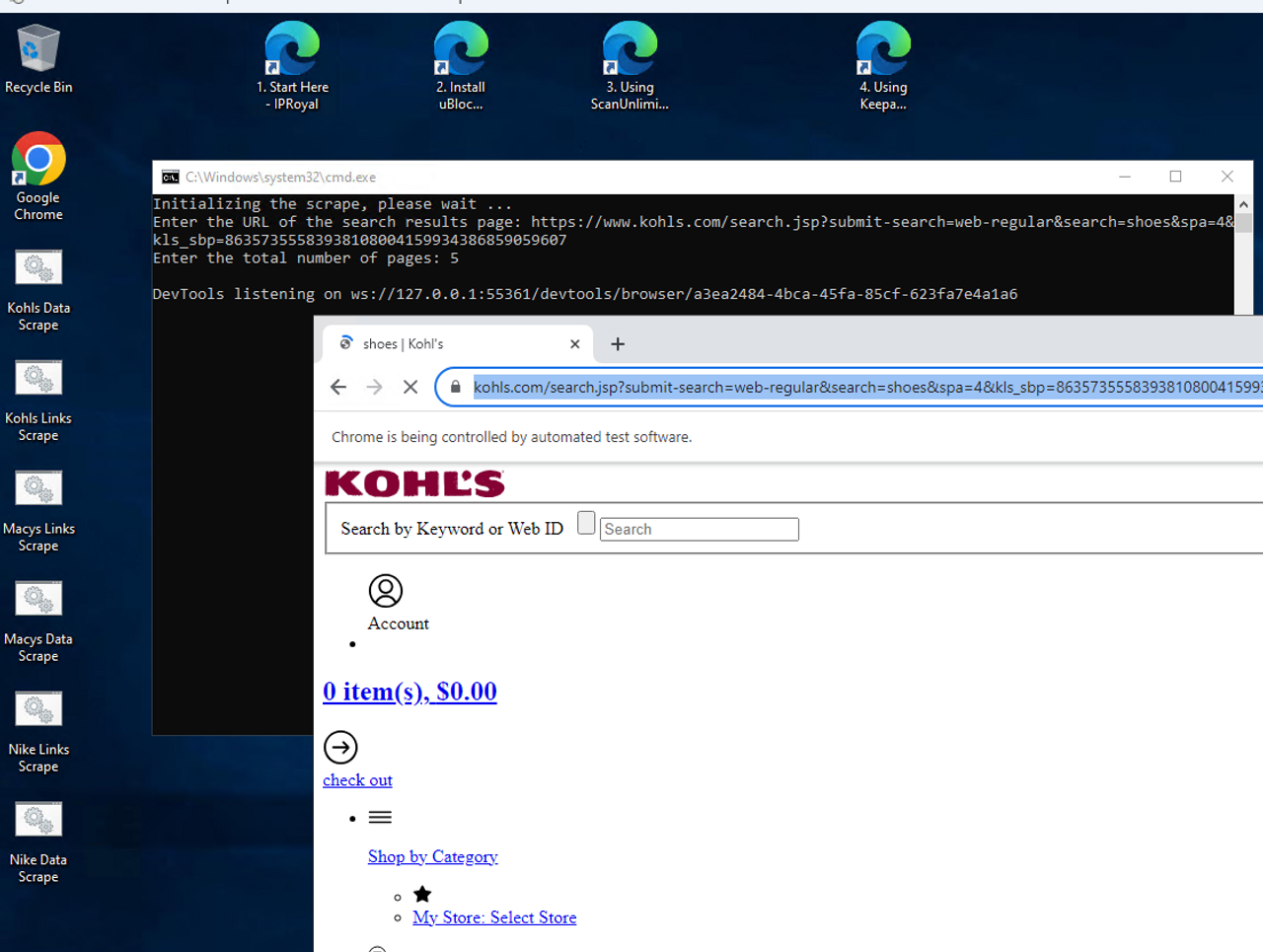Minimize the cmd.exe window

[1125, 177]
